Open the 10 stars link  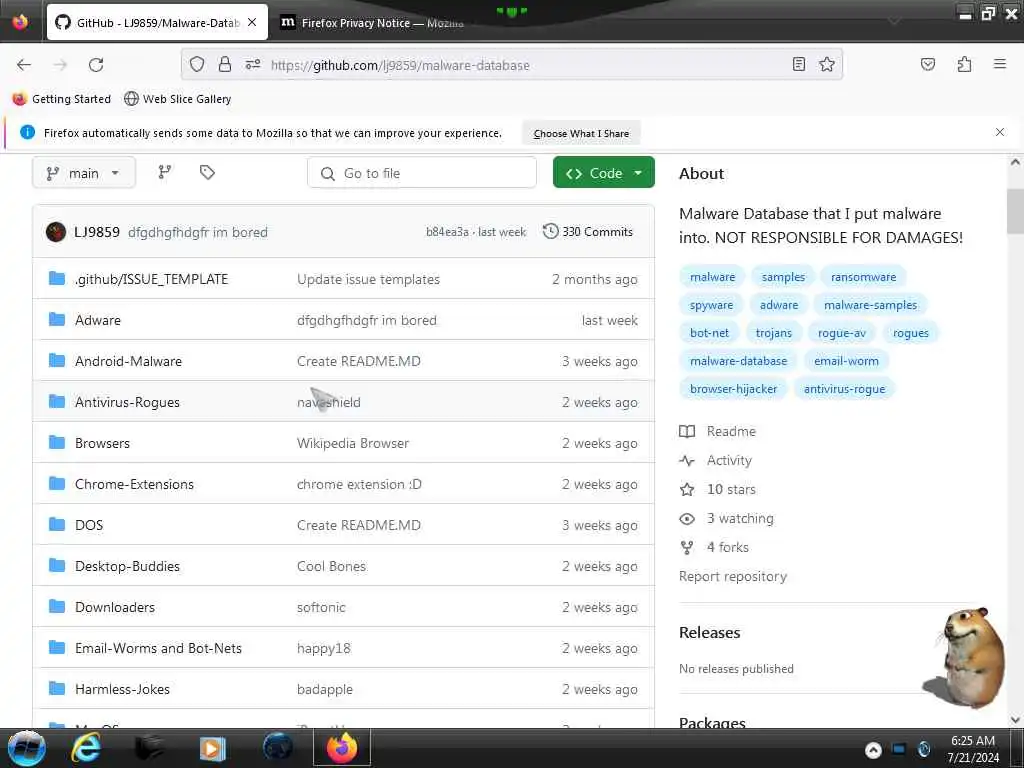click(717, 489)
